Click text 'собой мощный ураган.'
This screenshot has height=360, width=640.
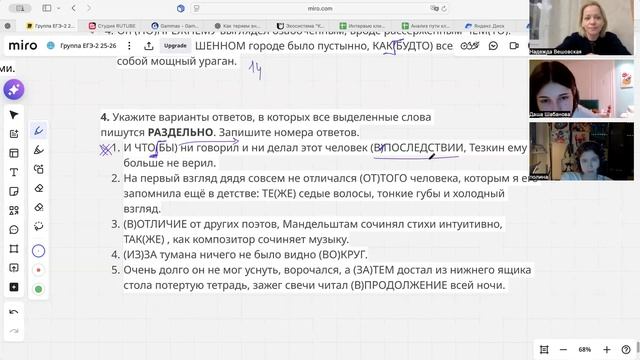[x=176, y=61]
